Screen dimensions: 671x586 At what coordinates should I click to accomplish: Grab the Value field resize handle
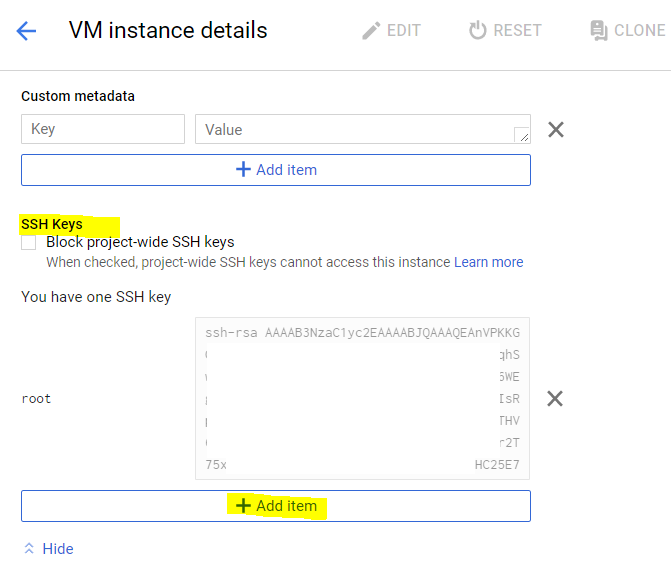pos(522,136)
